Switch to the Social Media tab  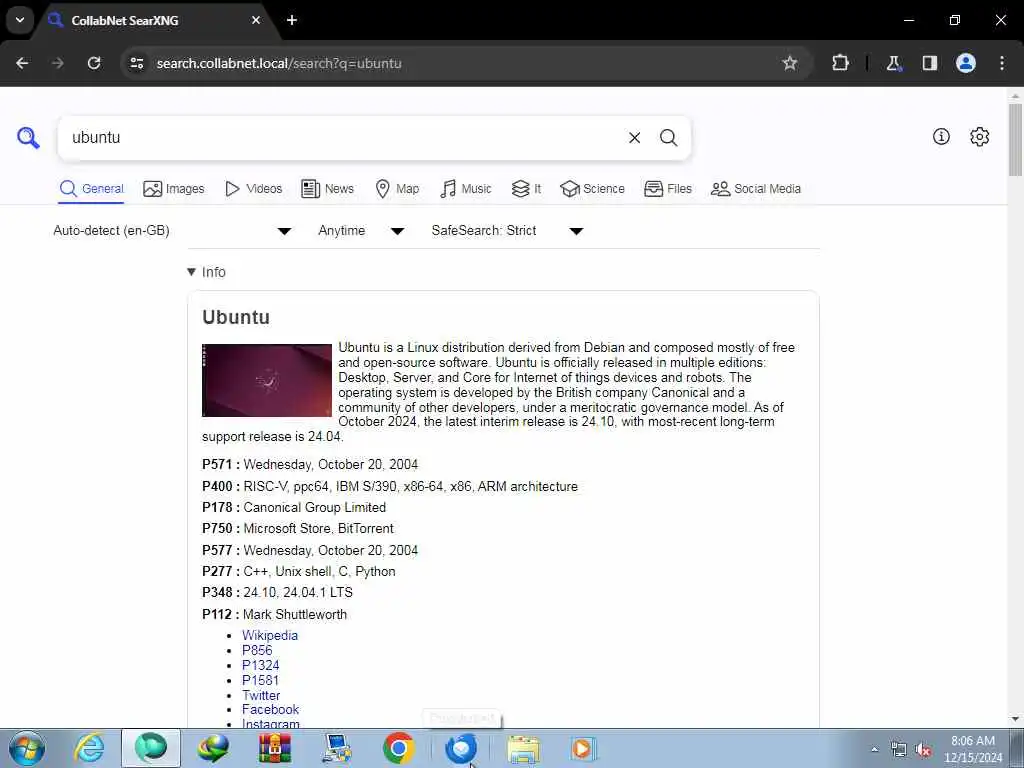pos(756,189)
